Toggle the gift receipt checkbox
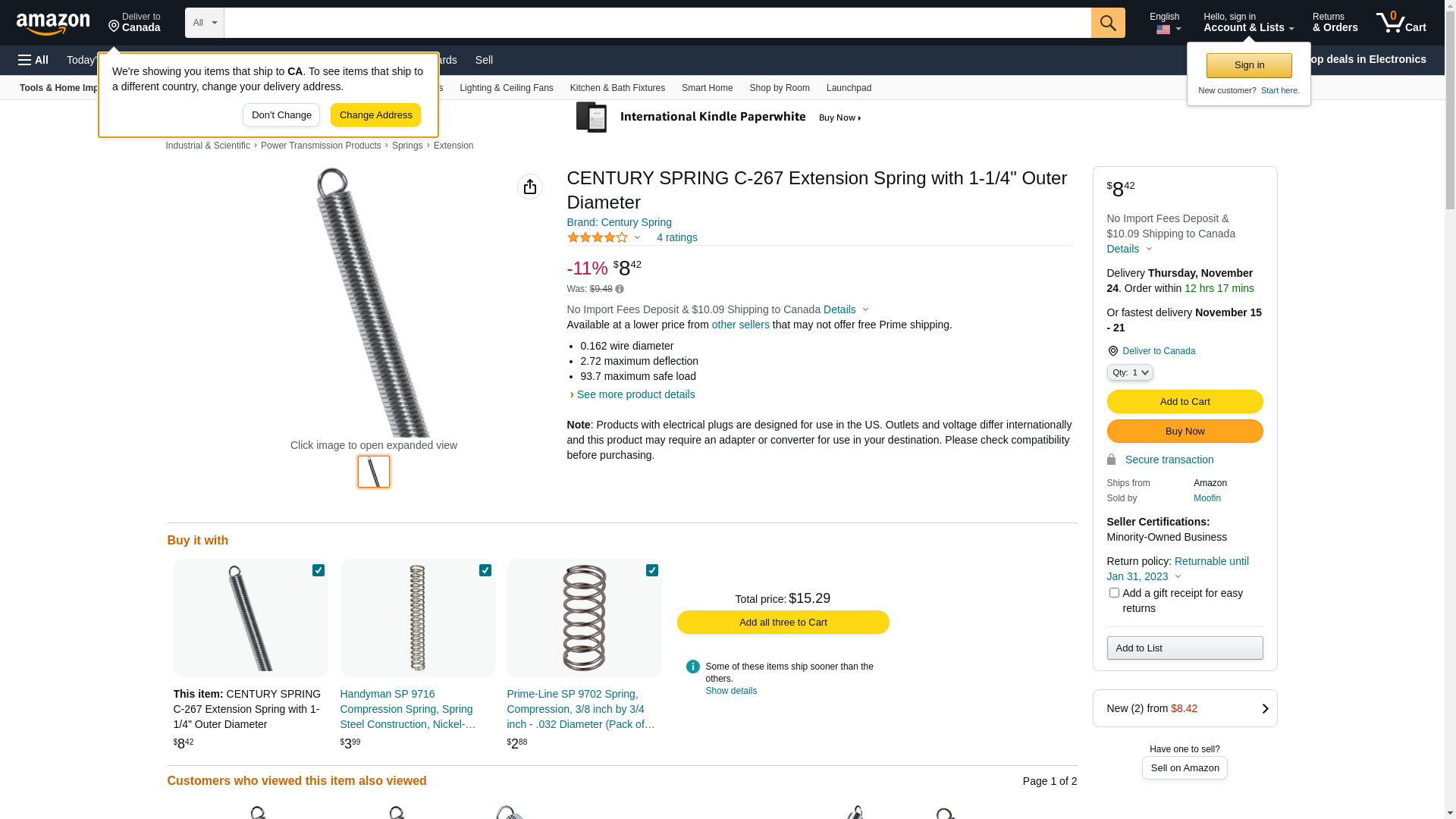The image size is (1456, 819). point(1114,593)
